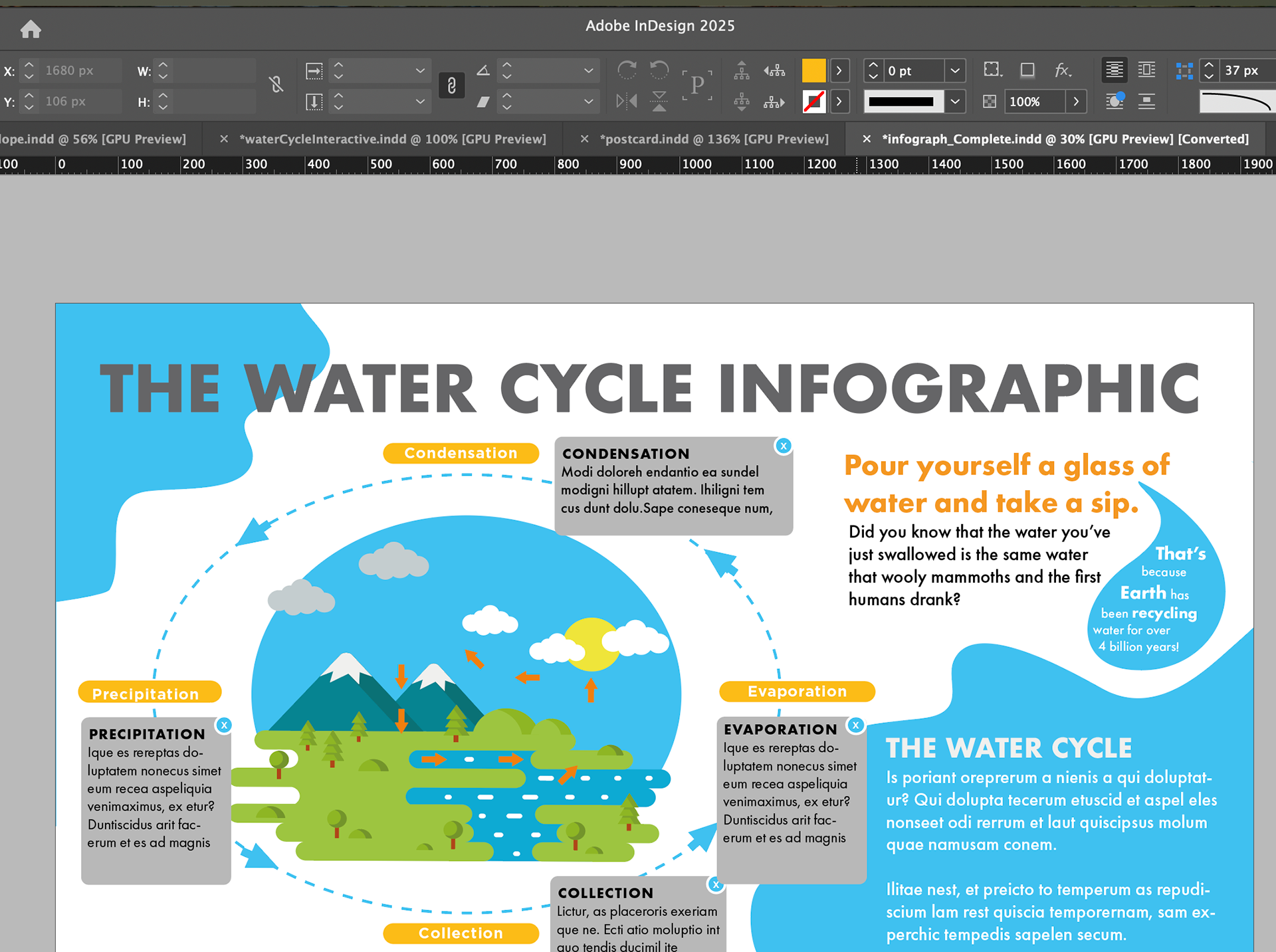
Task: Toggle the constrain proportions for scaling link
Action: coord(451,85)
